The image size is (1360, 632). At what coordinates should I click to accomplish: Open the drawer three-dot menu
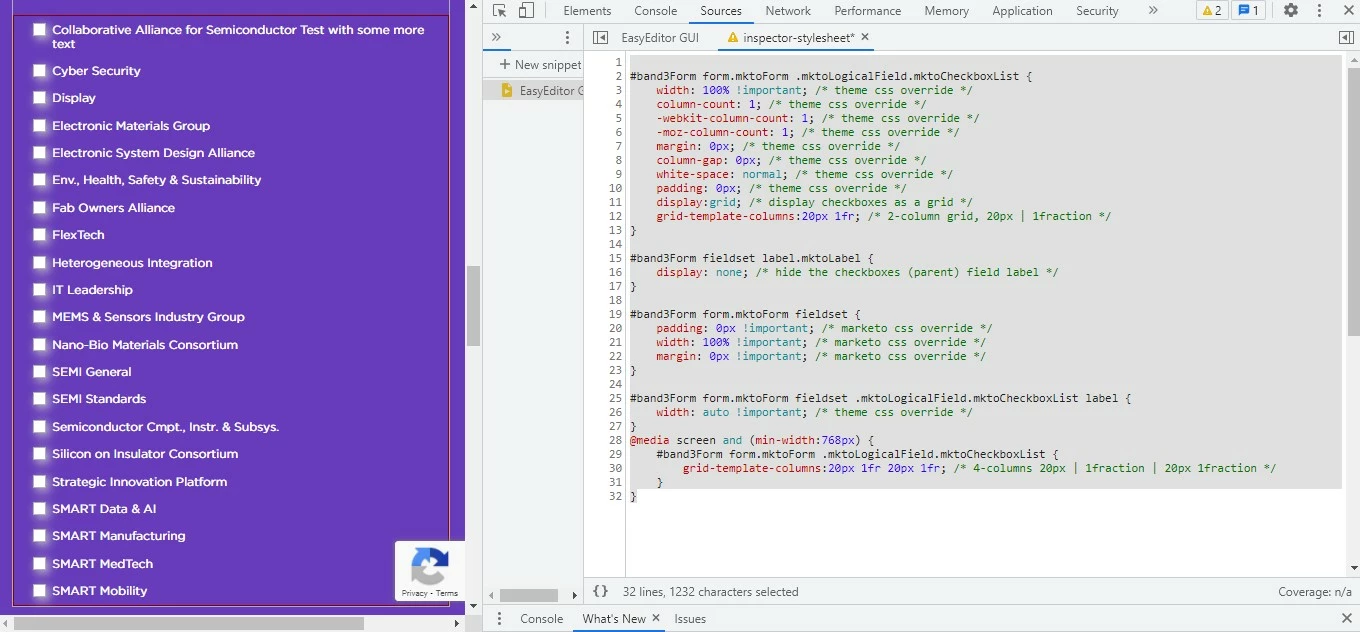pos(499,619)
